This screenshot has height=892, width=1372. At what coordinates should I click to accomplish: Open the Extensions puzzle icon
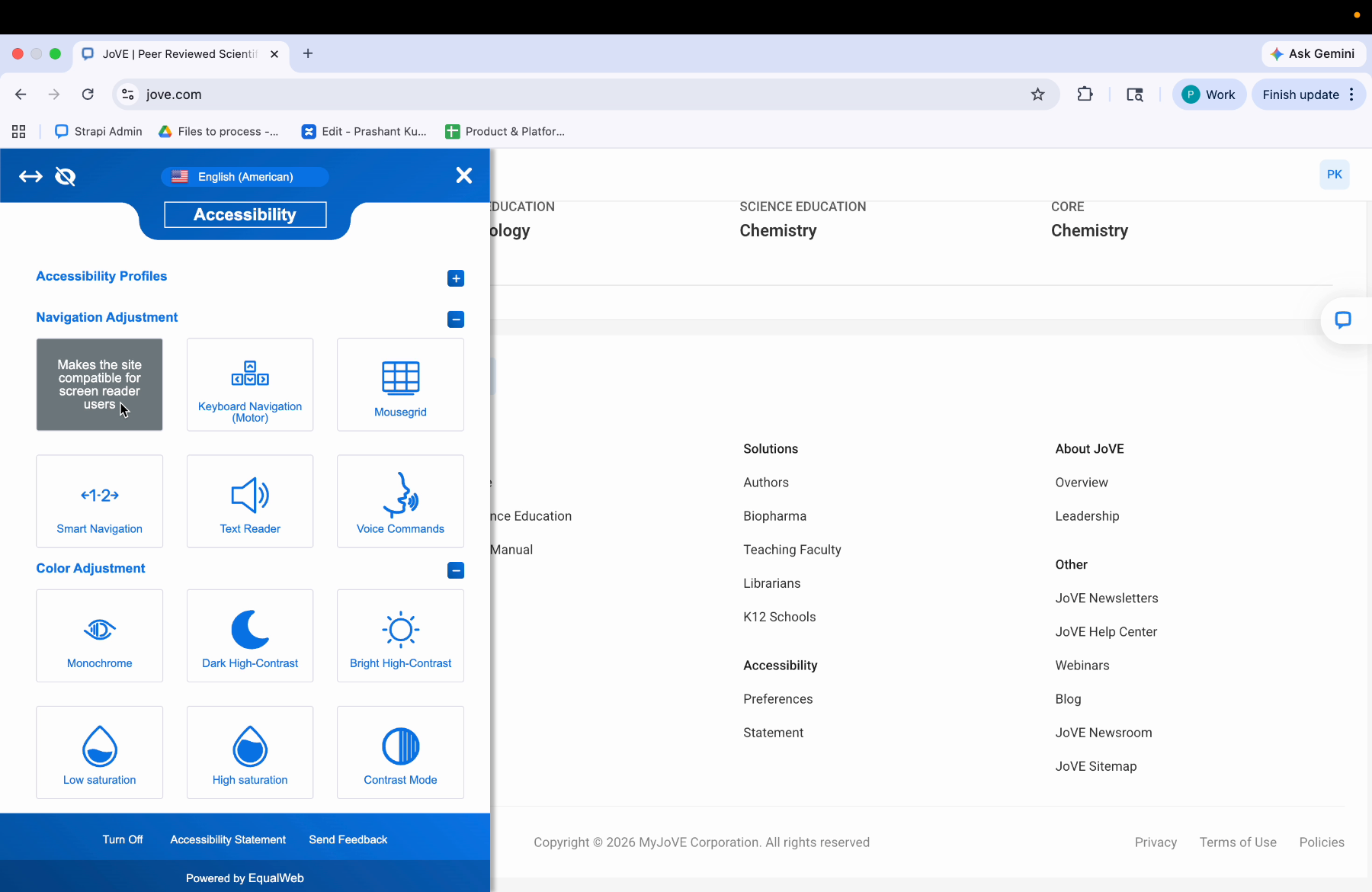click(1085, 95)
